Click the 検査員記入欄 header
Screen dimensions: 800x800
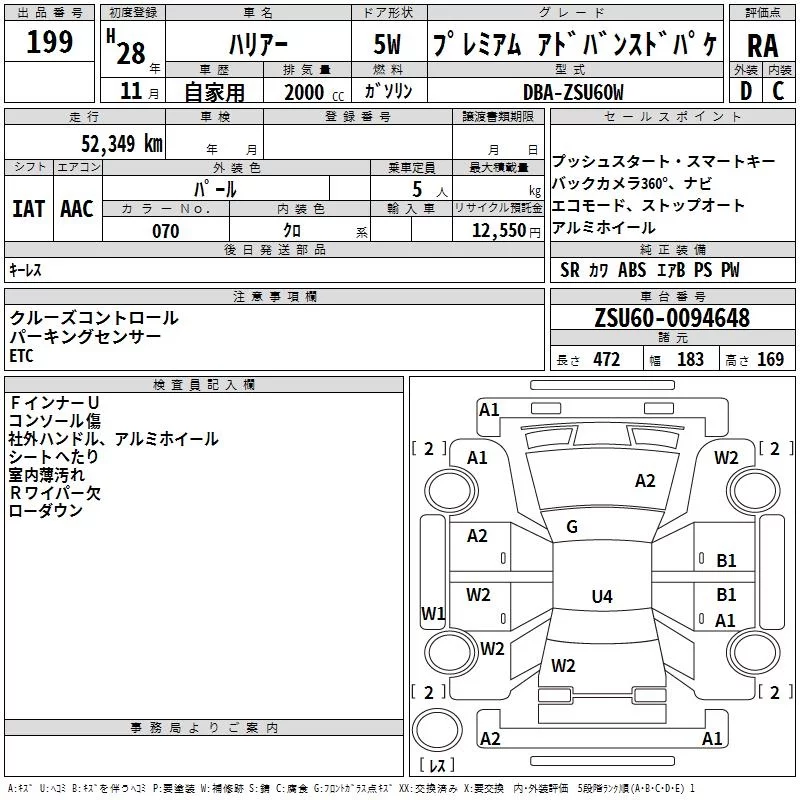pos(204,385)
